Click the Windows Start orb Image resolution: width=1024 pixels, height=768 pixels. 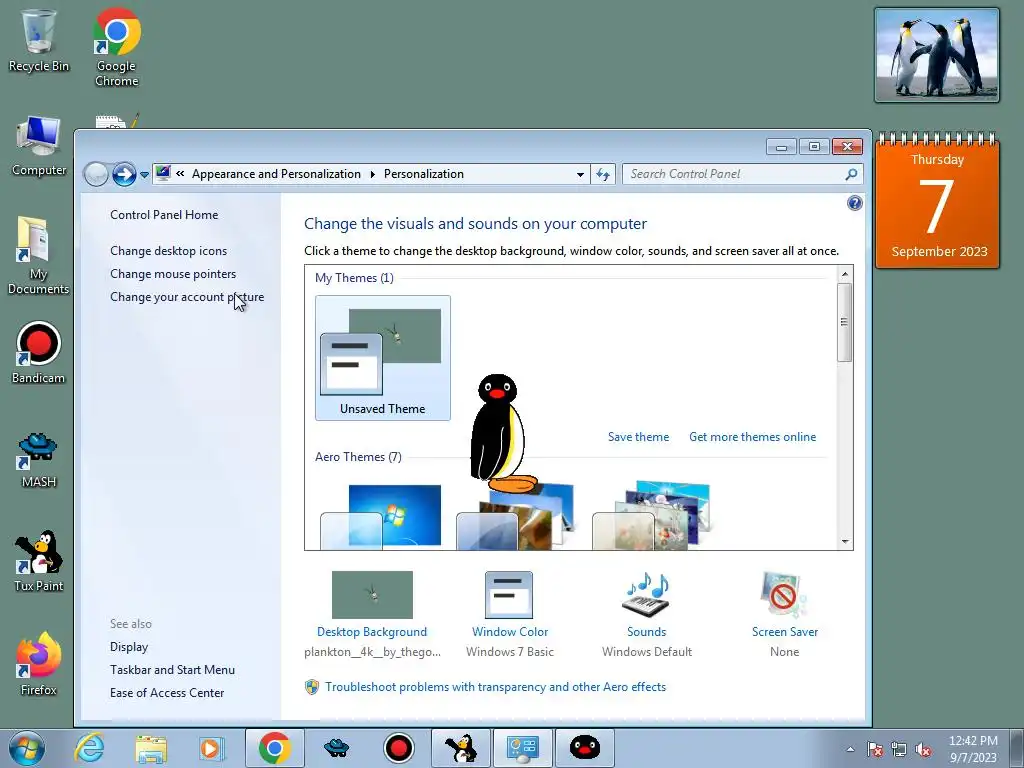26,748
